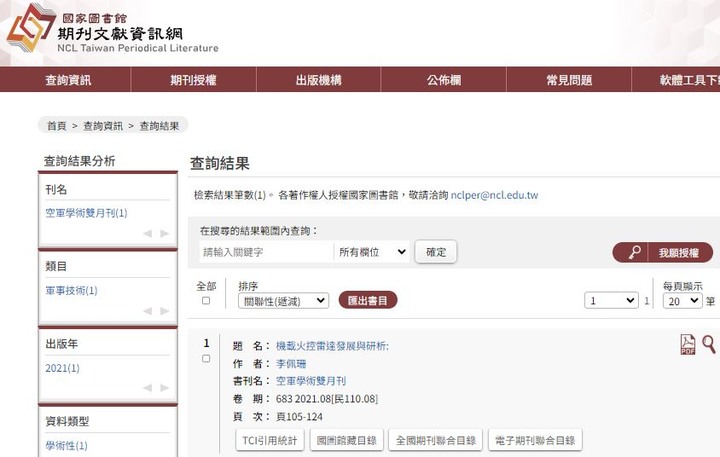Click the TCI引用統計 button
The image size is (720, 457).
click(270, 440)
